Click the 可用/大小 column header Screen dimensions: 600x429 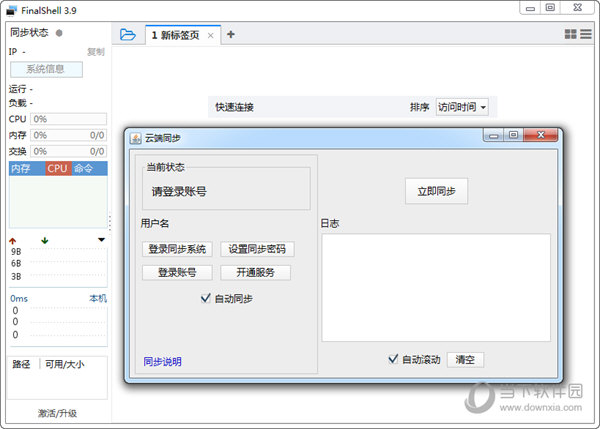click(x=65, y=364)
